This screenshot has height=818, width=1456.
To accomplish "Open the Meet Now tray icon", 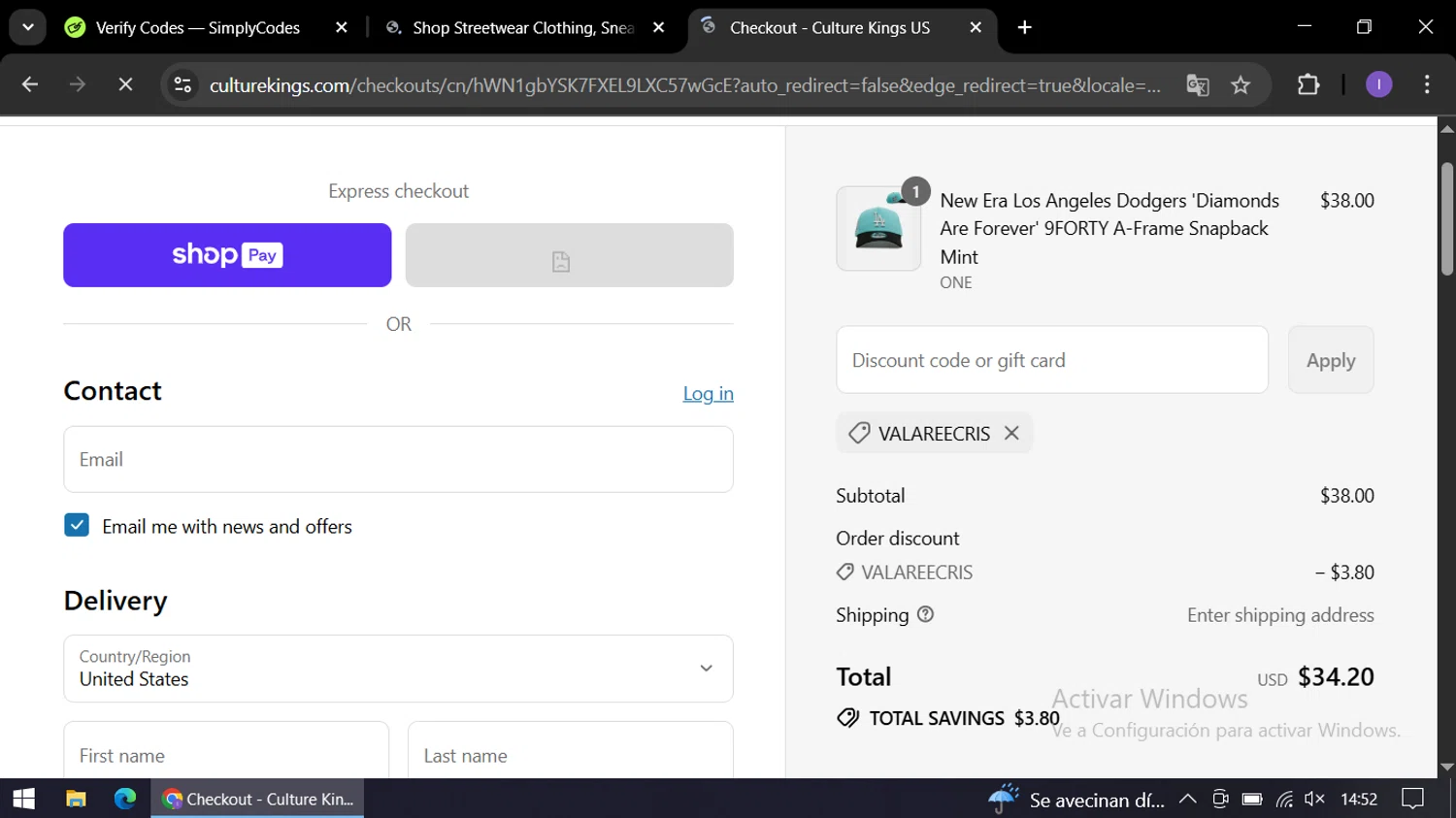I will (x=1220, y=800).
